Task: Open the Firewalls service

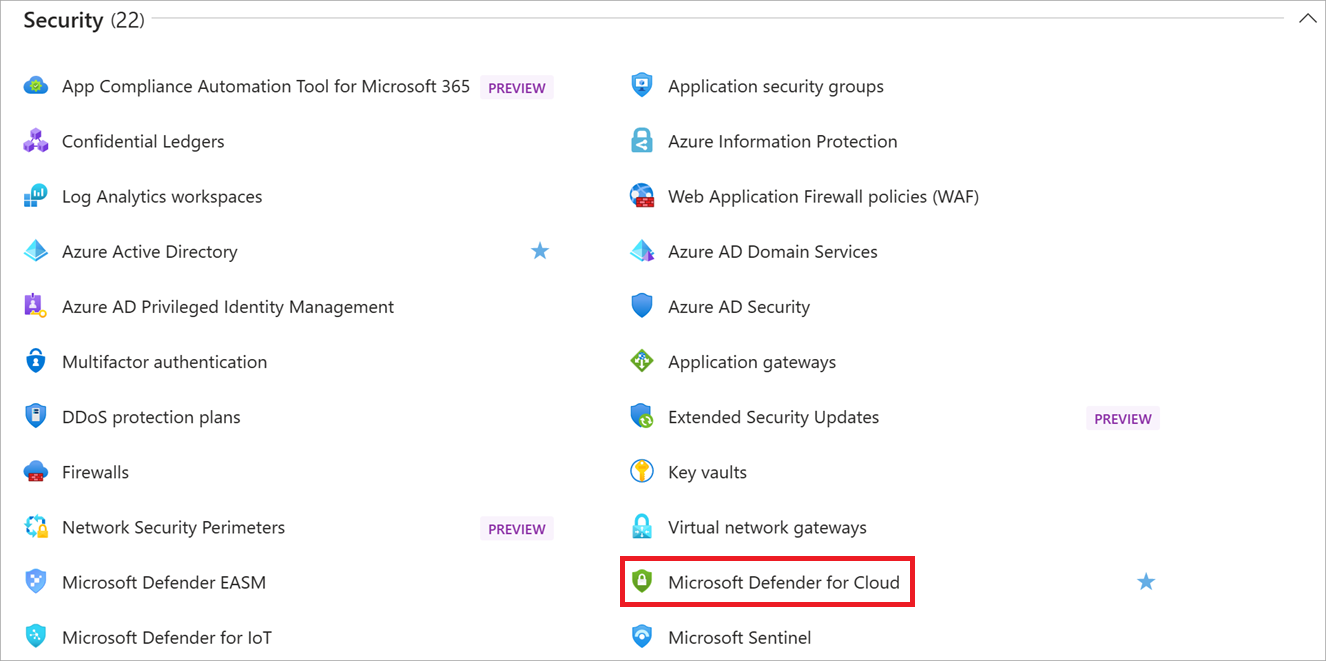Action: coord(95,471)
